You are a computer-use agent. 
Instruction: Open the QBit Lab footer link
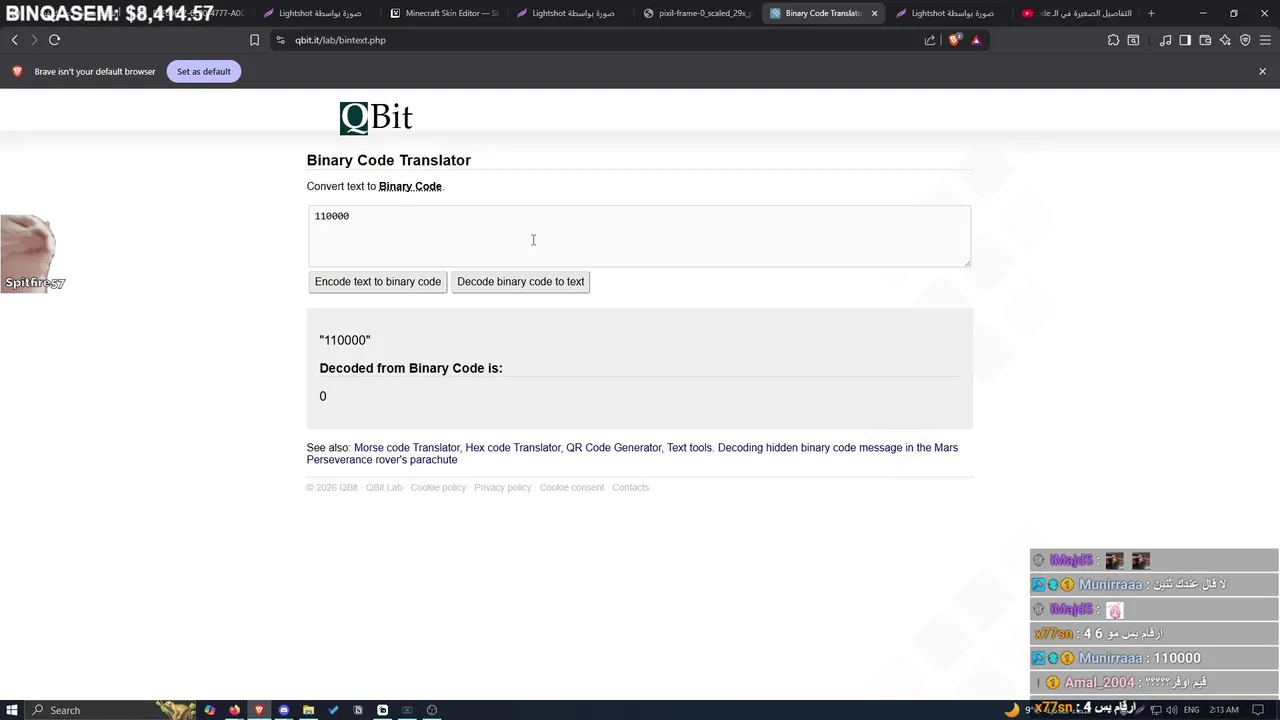tap(384, 488)
